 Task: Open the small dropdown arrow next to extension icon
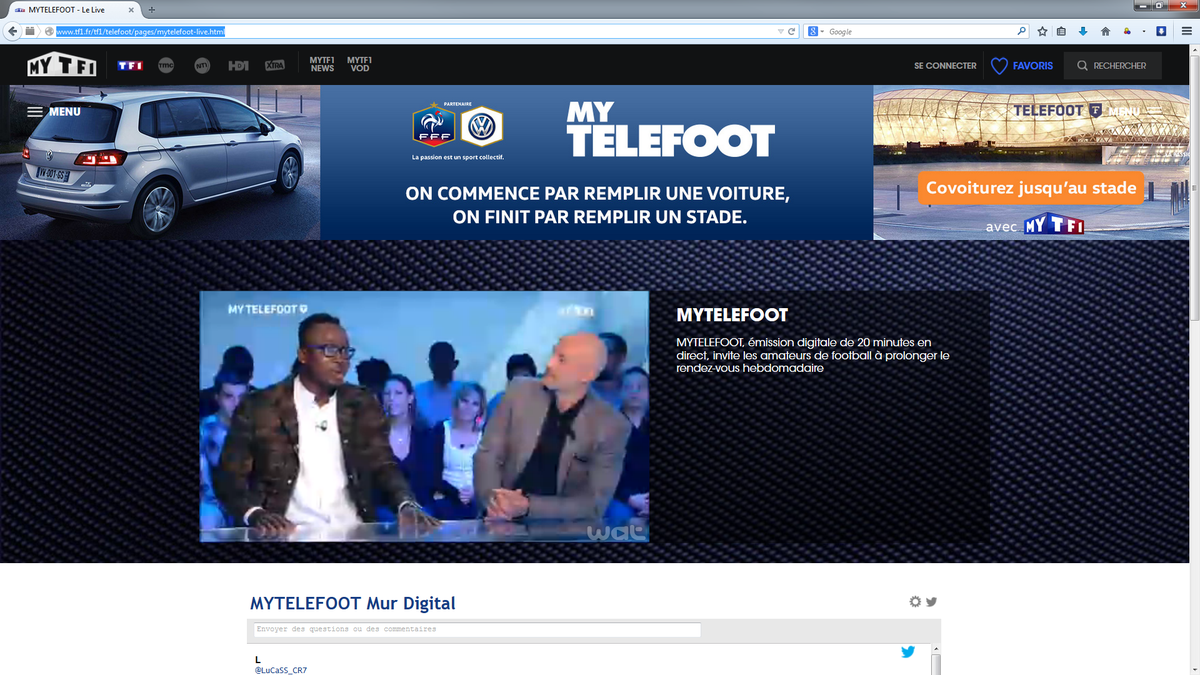pyautogui.click(x=1143, y=31)
